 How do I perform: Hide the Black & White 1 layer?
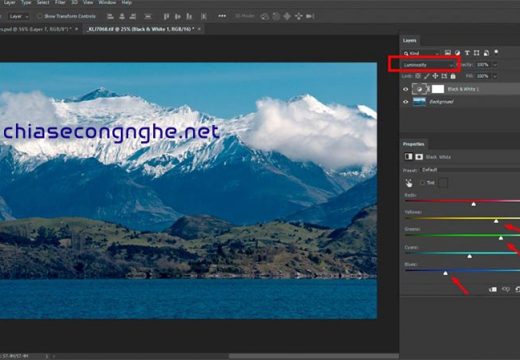(x=406, y=89)
